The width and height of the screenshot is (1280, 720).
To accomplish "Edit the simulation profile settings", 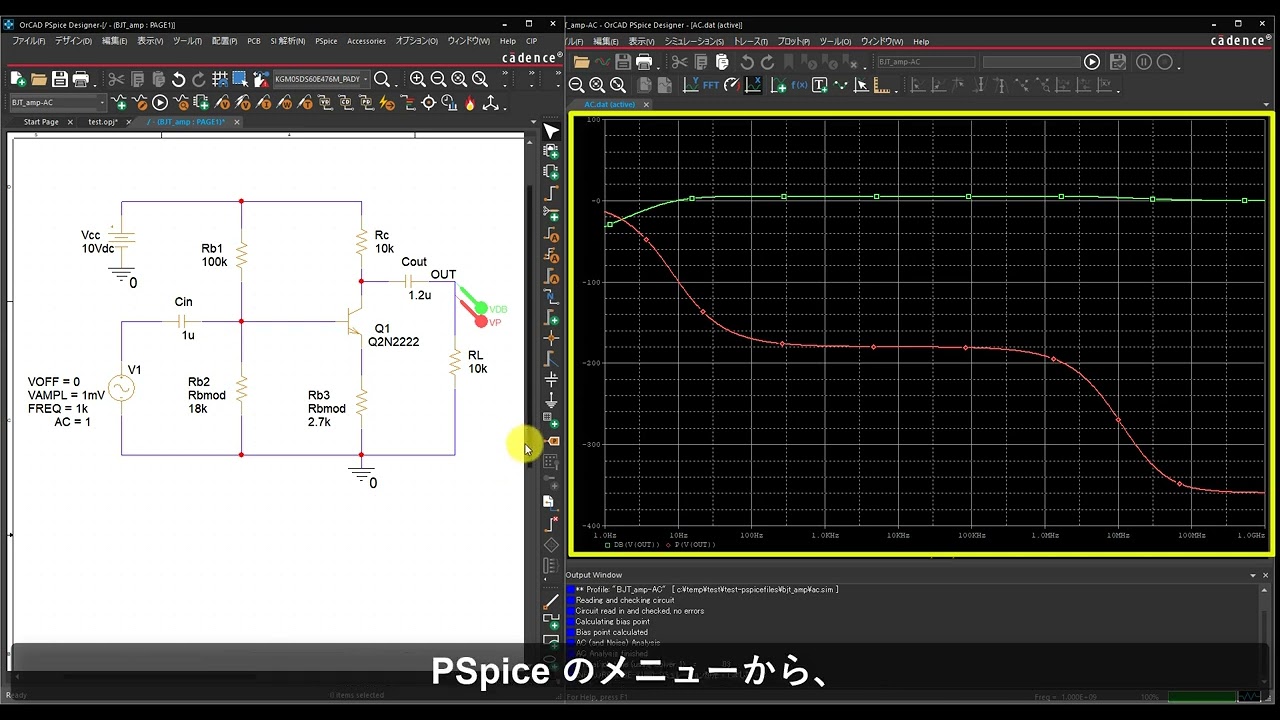I will (x=140, y=102).
